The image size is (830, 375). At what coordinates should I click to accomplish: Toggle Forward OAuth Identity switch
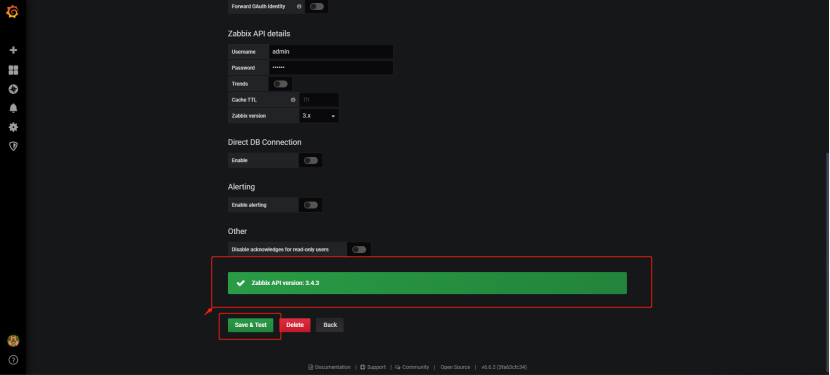pyautogui.click(x=317, y=6)
